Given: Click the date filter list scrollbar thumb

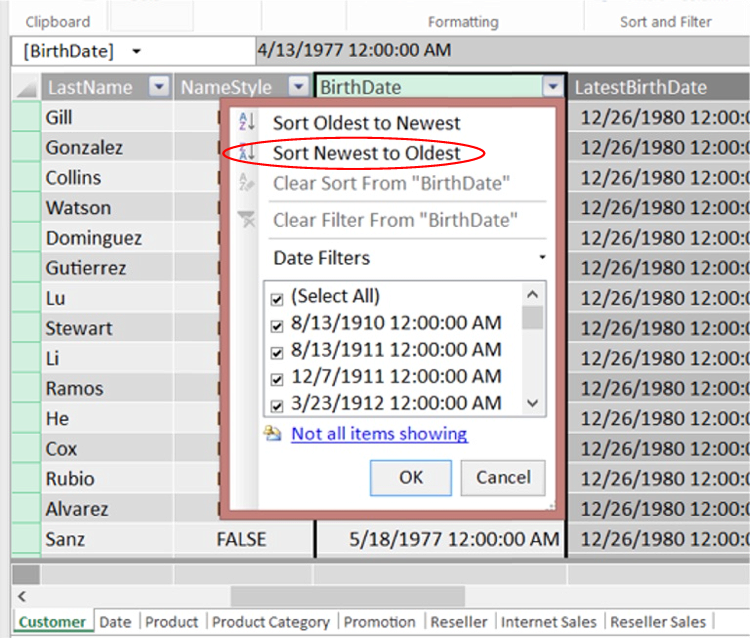Looking at the screenshot, I should point(532,318).
